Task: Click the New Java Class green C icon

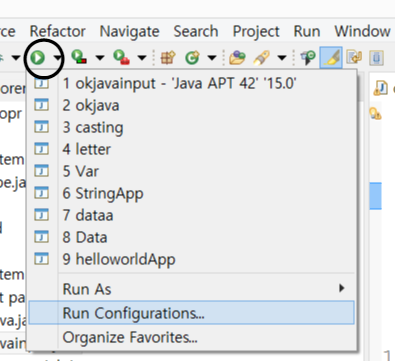Action: click(193, 57)
